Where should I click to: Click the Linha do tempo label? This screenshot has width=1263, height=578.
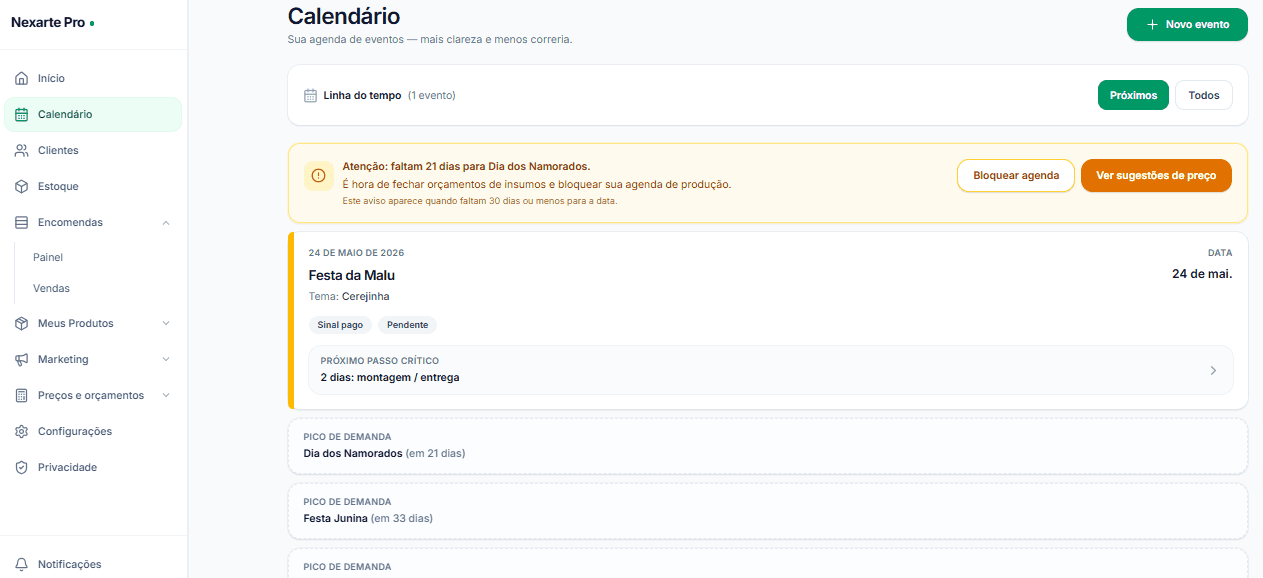pyautogui.click(x=362, y=96)
